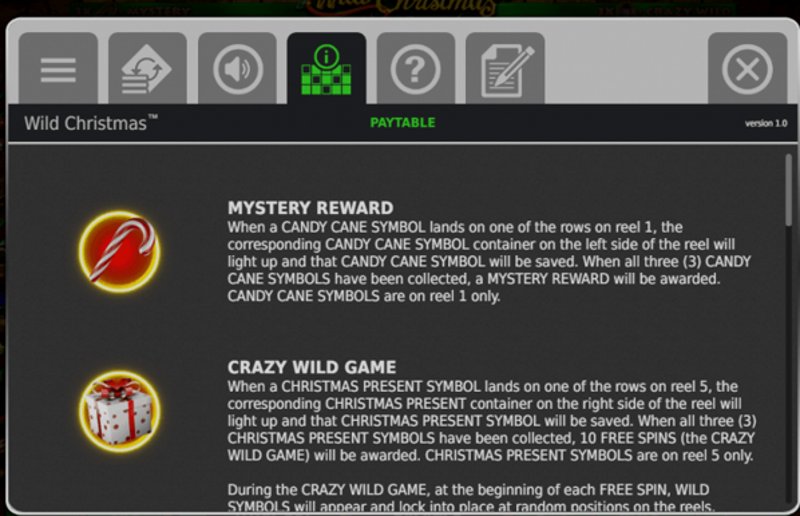This screenshot has width=800, height=516.
Task: Select the CRAZY WILD GAME heading
Action: point(312,367)
